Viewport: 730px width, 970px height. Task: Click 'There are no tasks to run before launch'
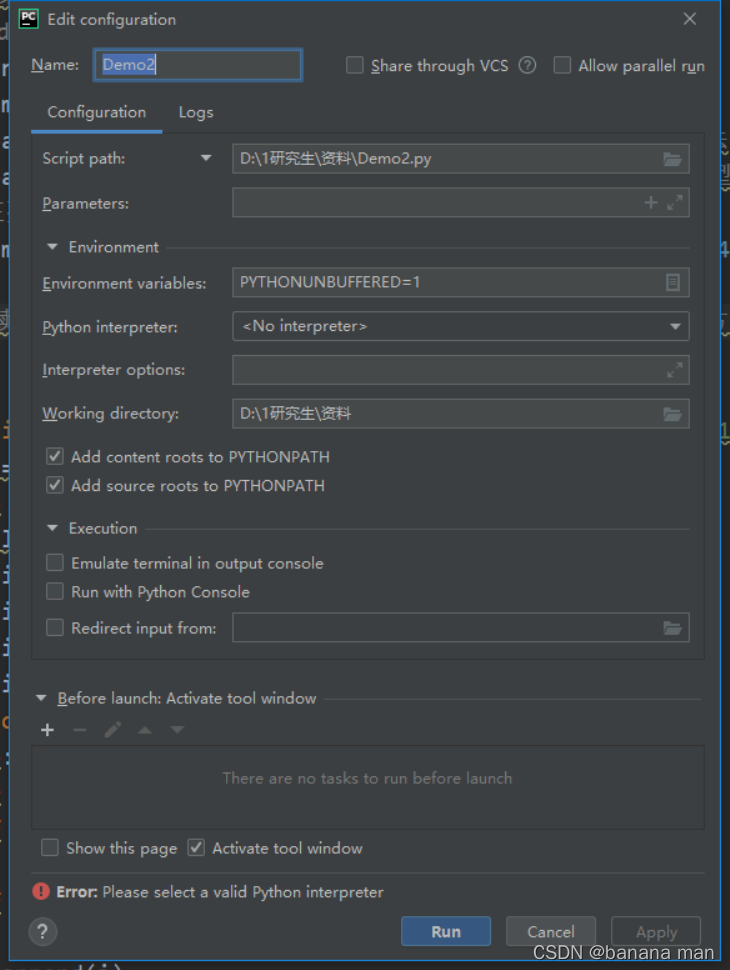point(367,778)
